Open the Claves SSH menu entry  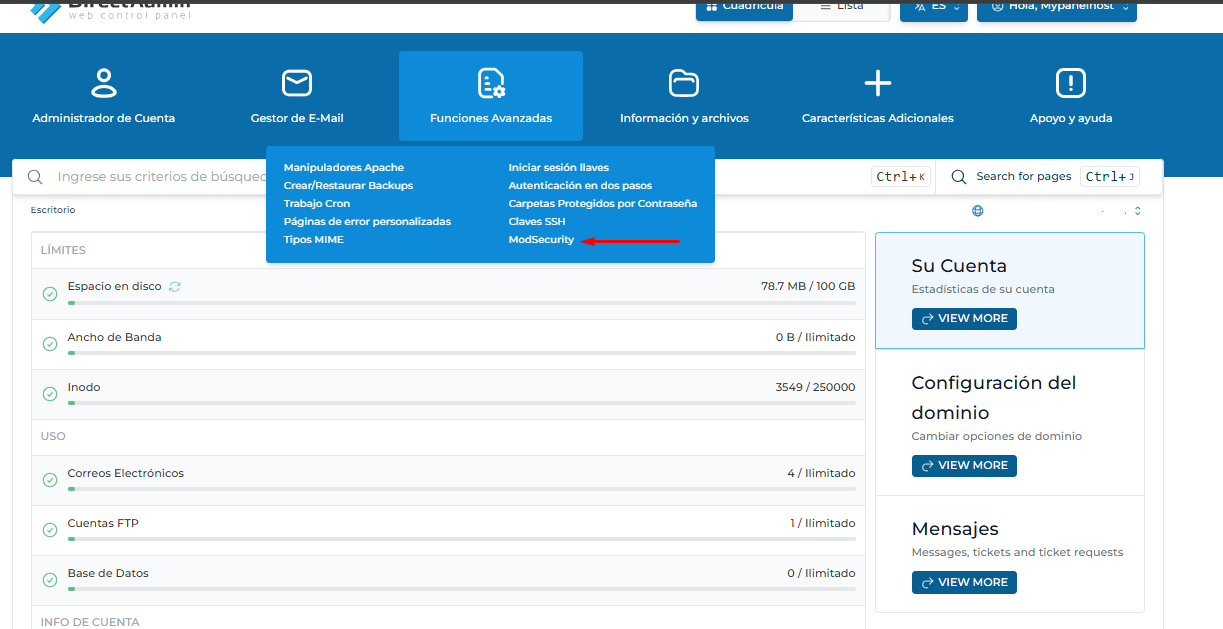(537, 222)
